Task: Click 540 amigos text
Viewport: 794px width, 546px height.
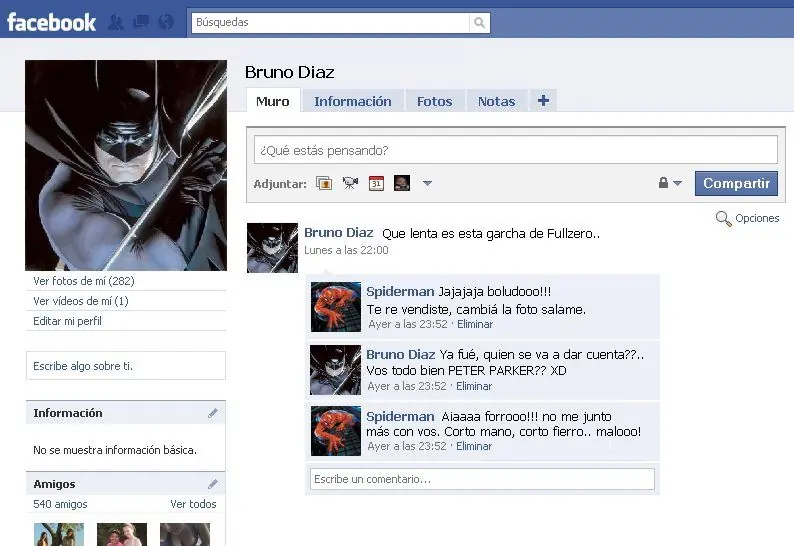Action: tap(60, 504)
